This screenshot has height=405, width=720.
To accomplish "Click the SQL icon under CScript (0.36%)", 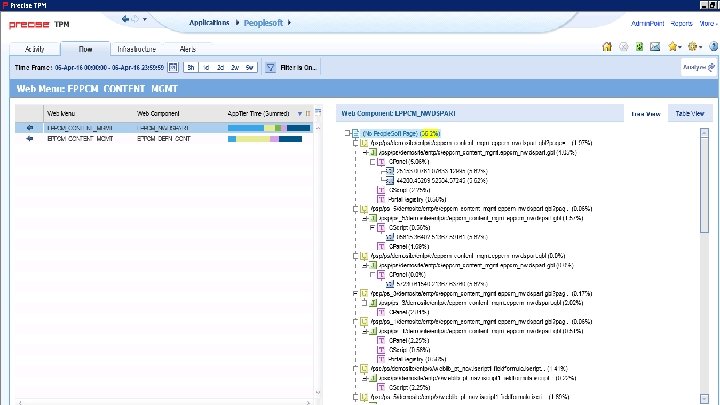I will (390, 237).
